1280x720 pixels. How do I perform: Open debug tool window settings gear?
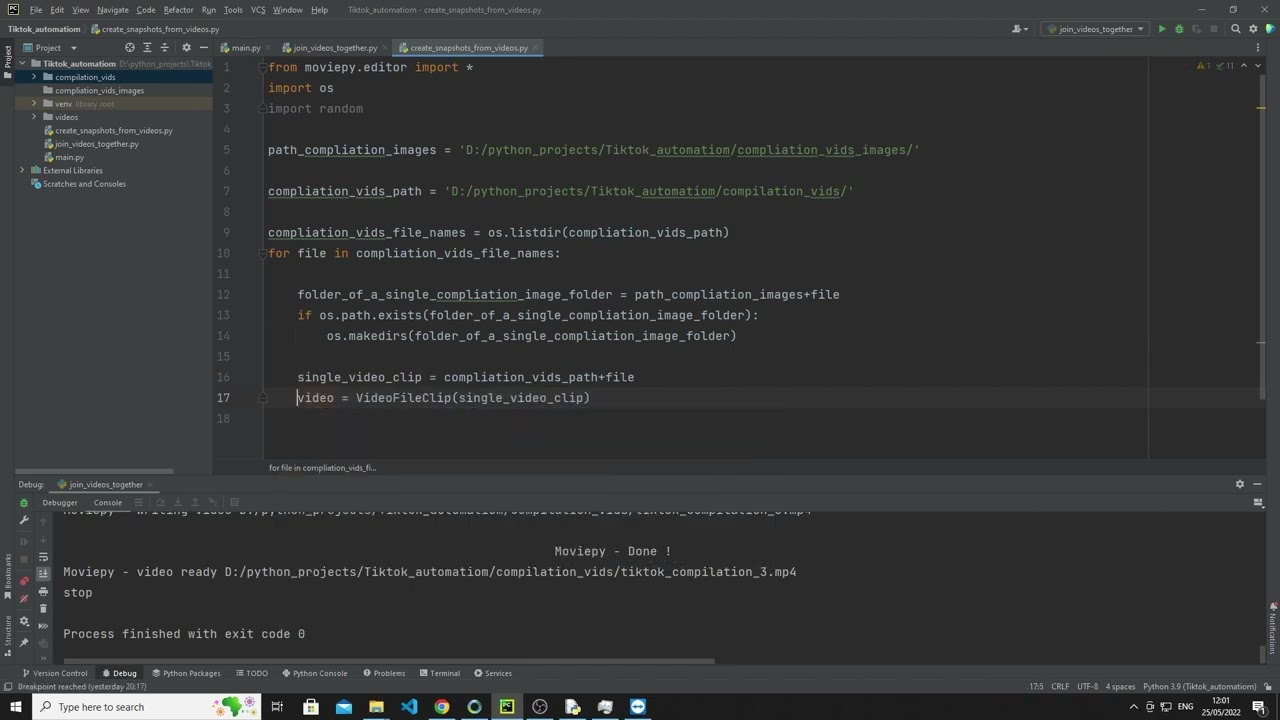point(1240,484)
